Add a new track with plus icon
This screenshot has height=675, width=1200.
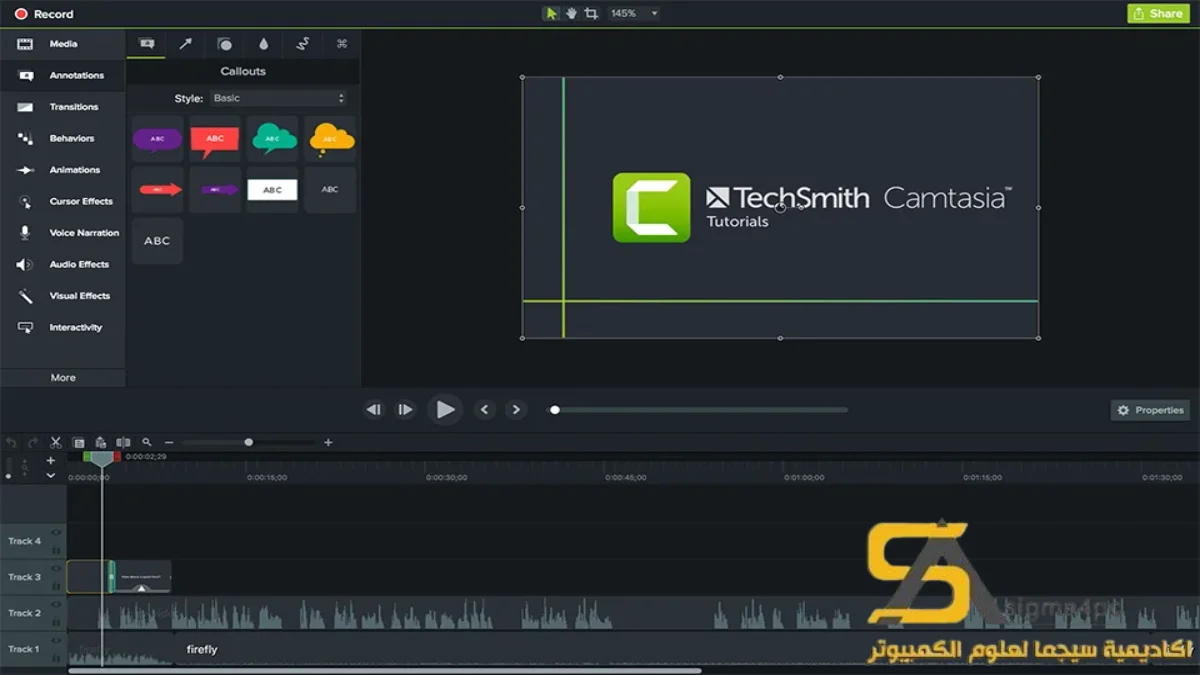pyautogui.click(x=51, y=461)
